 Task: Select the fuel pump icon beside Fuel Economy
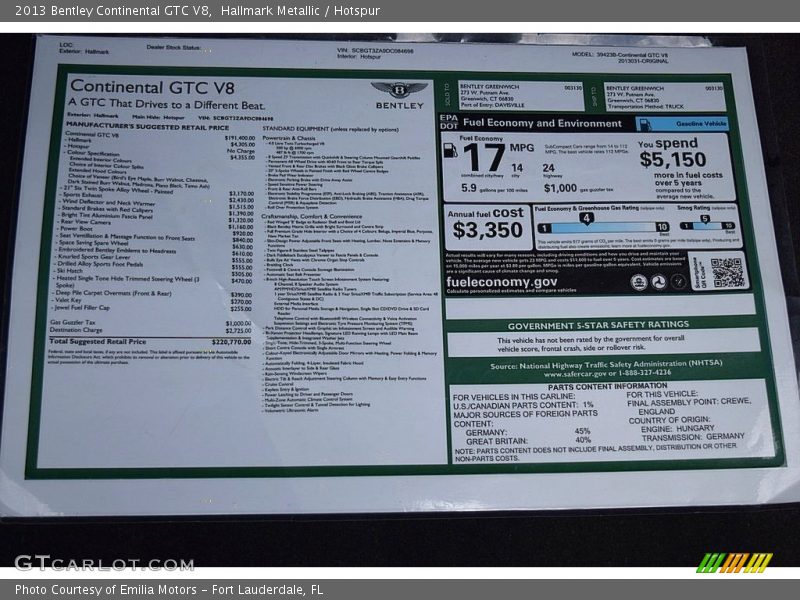451,151
